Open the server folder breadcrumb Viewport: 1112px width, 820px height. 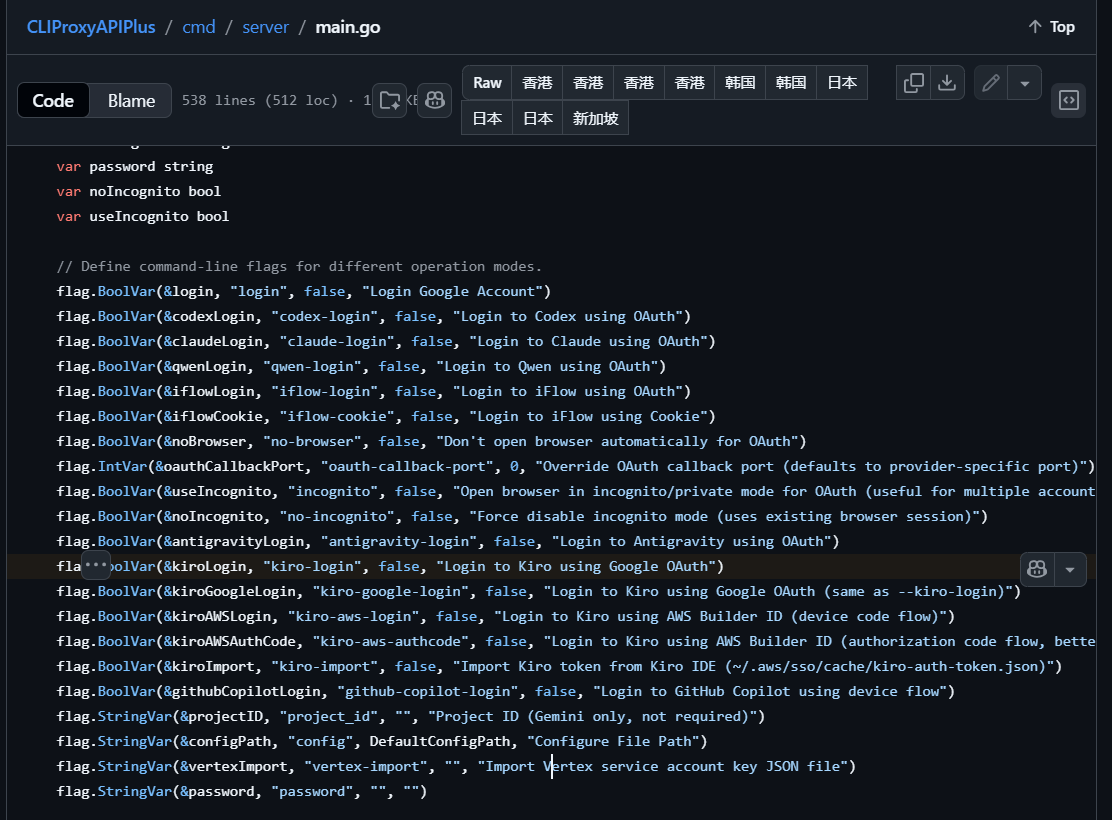(265, 27)
